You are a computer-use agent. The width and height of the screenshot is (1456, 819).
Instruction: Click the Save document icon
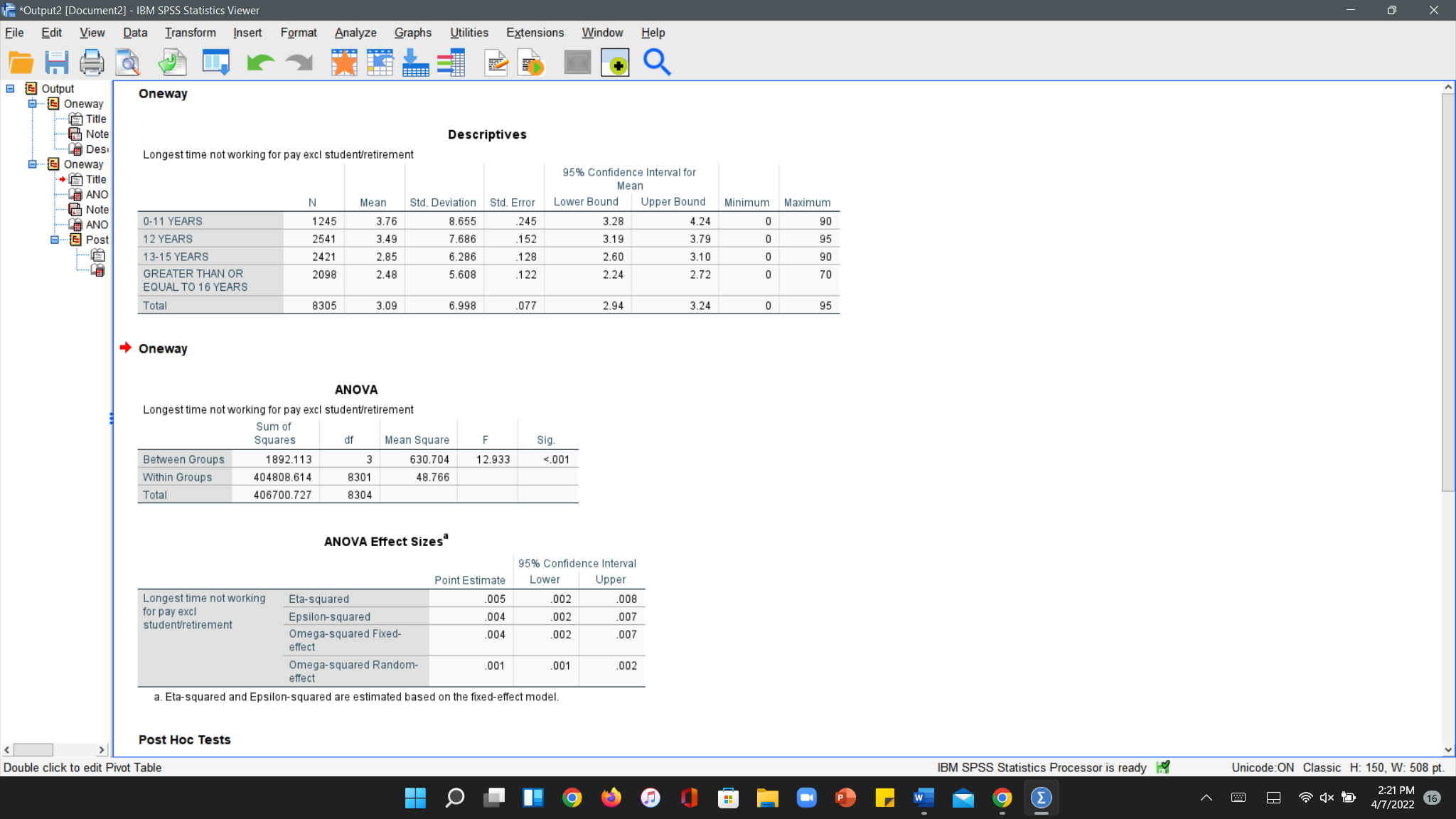point(56,63)
